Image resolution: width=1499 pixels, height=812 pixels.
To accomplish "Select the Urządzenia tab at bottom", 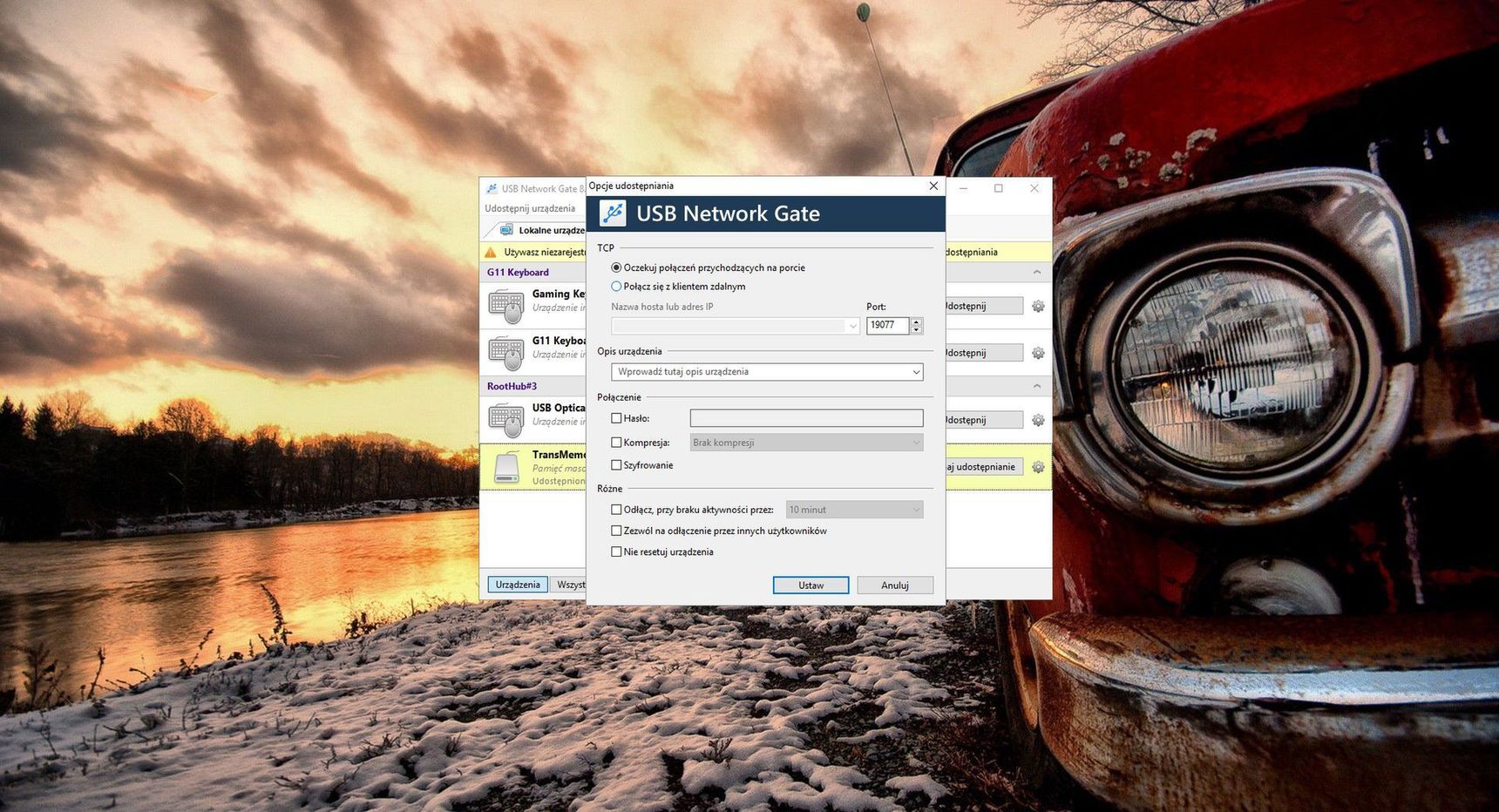I will coord(518,585).
